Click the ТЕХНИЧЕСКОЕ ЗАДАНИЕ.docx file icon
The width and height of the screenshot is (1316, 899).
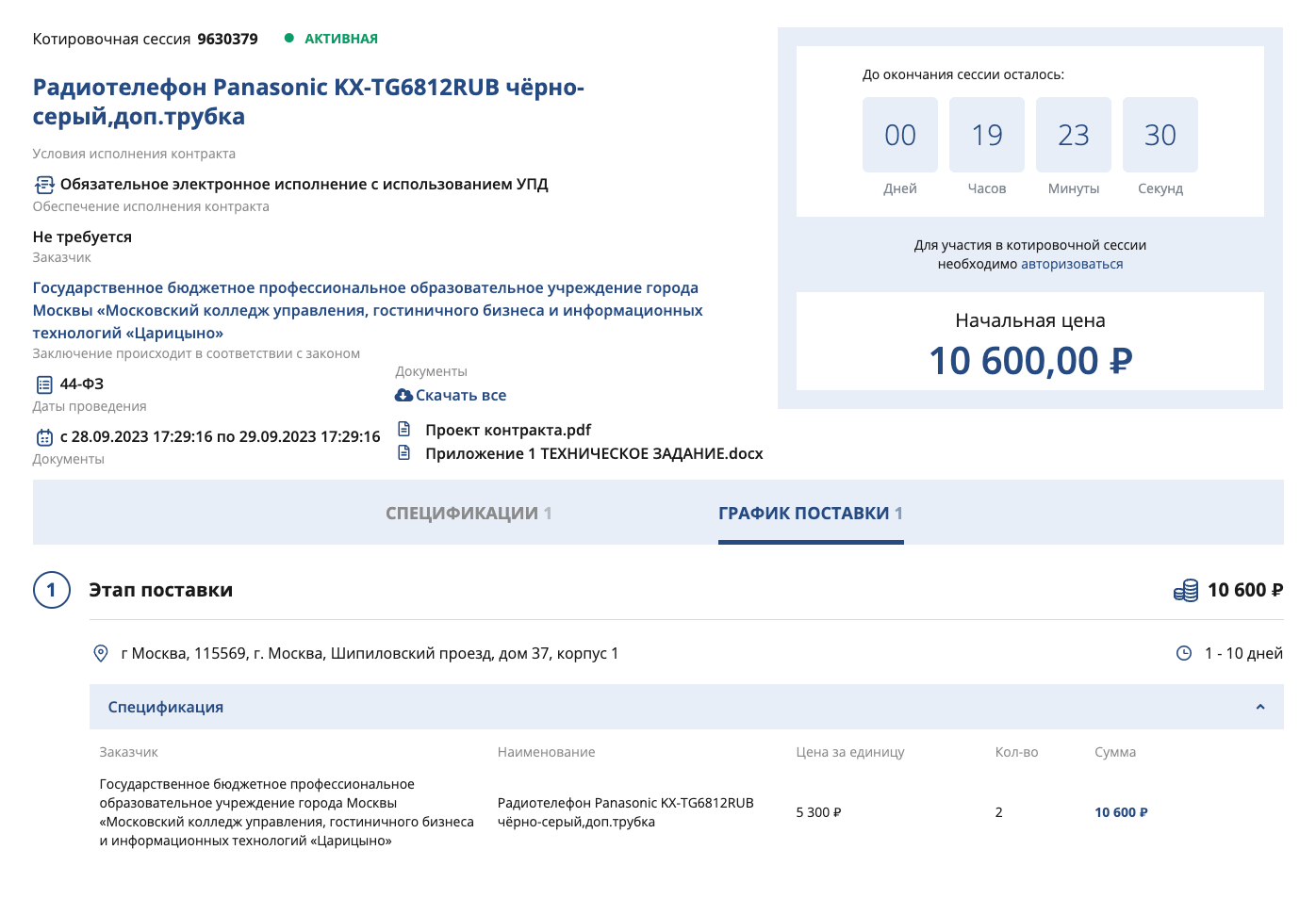(404, 453)
